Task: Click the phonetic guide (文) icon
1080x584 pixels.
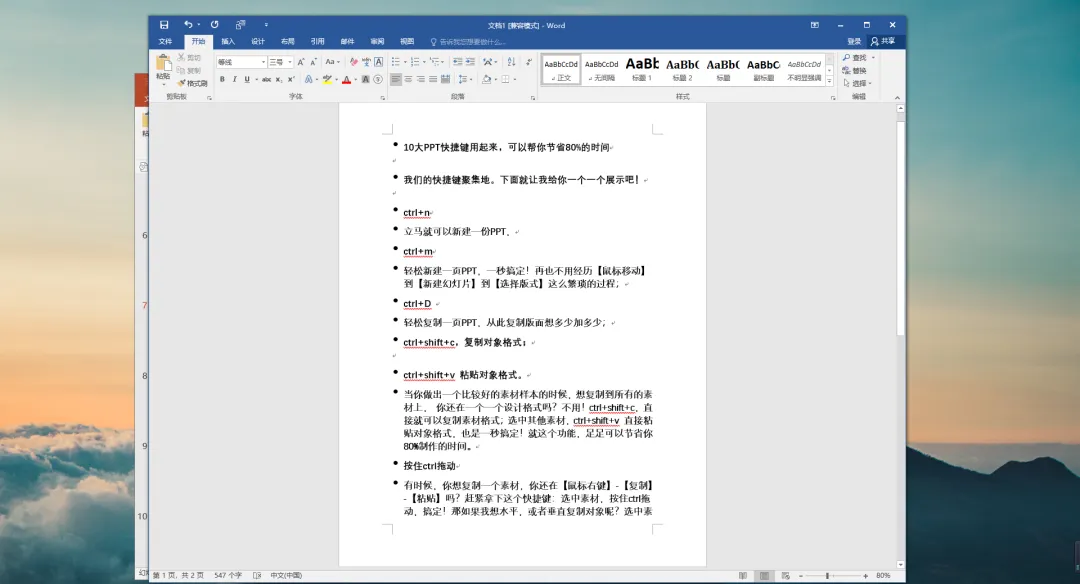Action: pyautogui.click(x=366, y=62)
